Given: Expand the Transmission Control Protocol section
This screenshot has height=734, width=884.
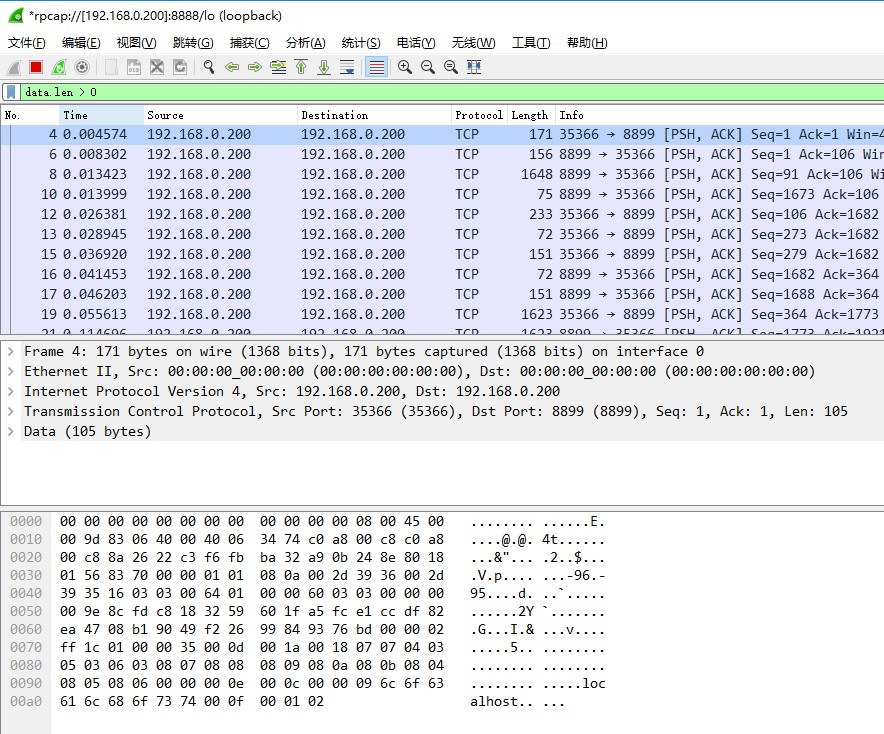Looking at the screenshot, I should (x=11, y=411).
